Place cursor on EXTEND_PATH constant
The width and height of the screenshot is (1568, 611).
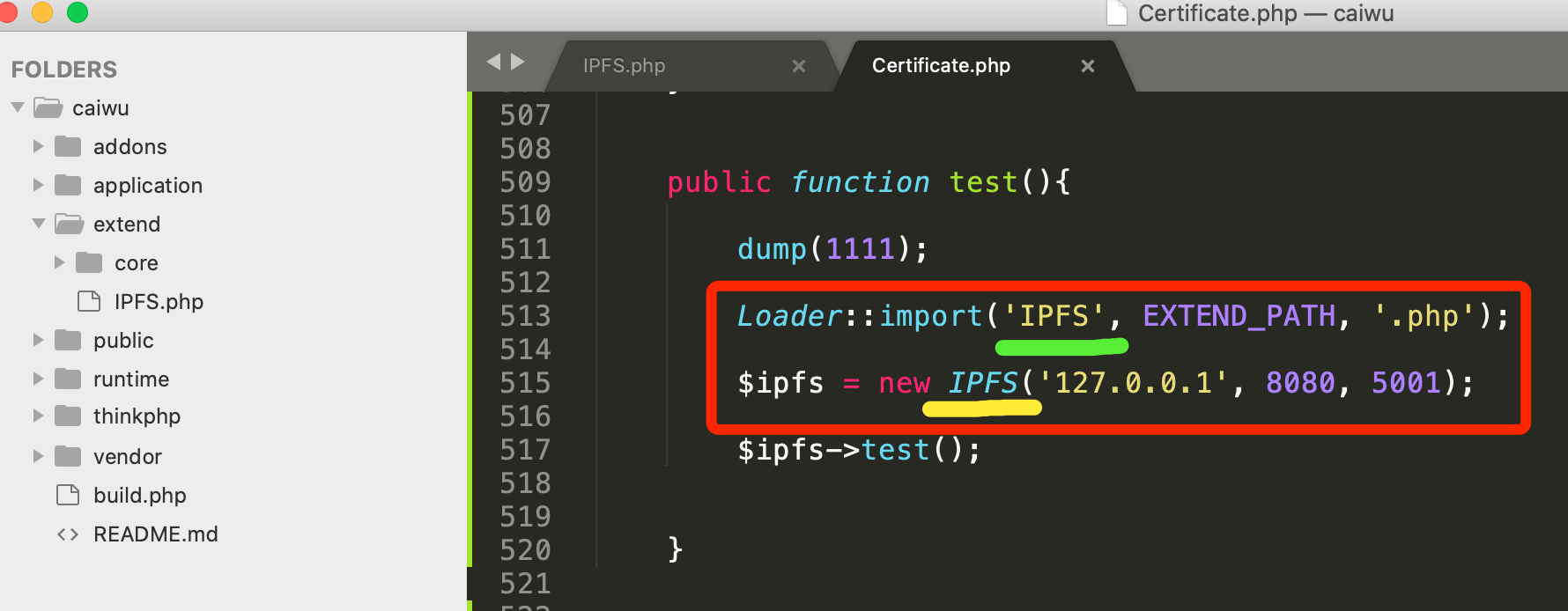(x=1239, y=316)
